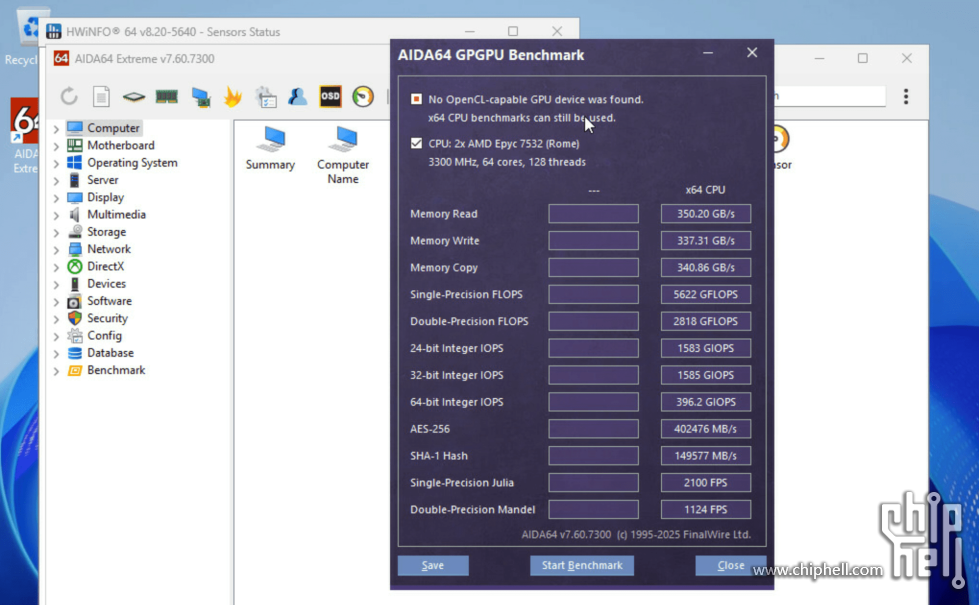Click the AIDA64 Extreme desktop shortcut
The height and width of the screenshot is (605, 979).
pos(25,135)
